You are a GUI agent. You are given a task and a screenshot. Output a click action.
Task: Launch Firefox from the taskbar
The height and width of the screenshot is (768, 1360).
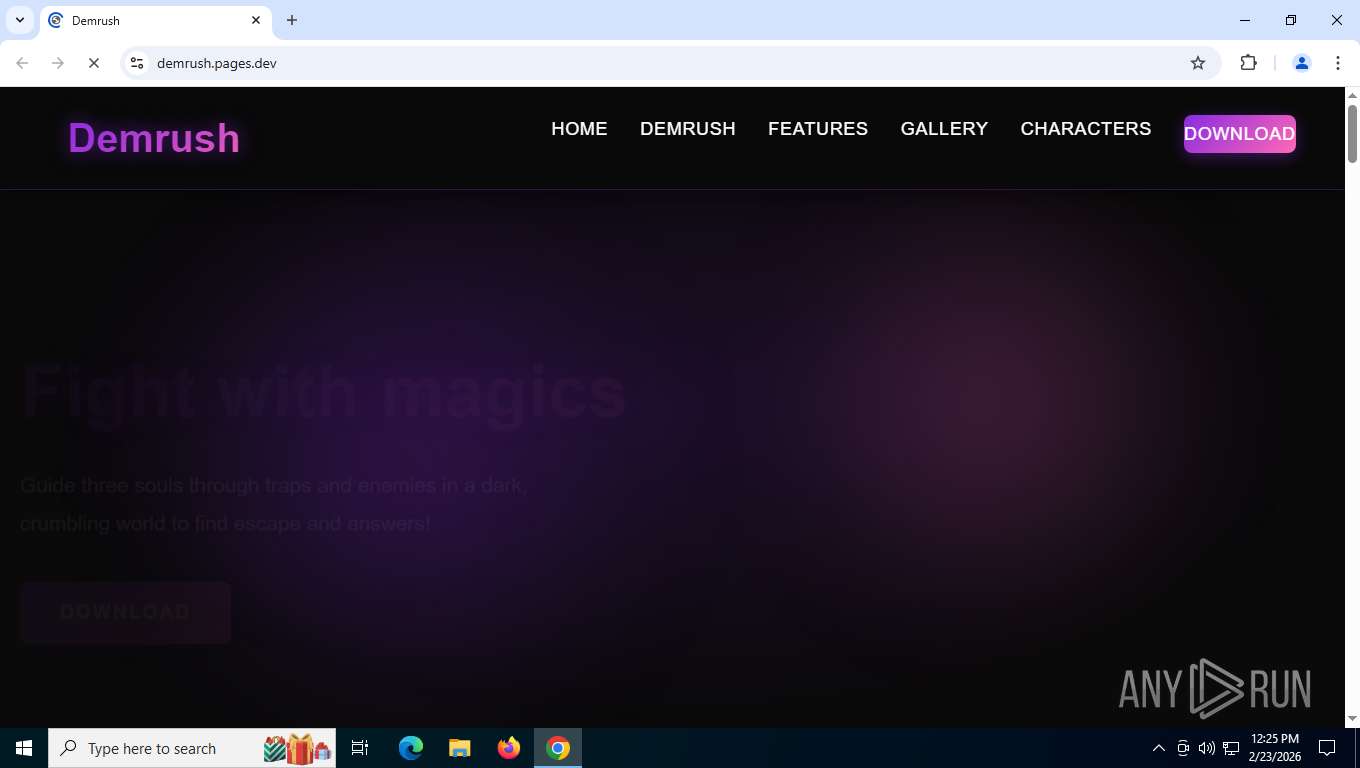509,748
